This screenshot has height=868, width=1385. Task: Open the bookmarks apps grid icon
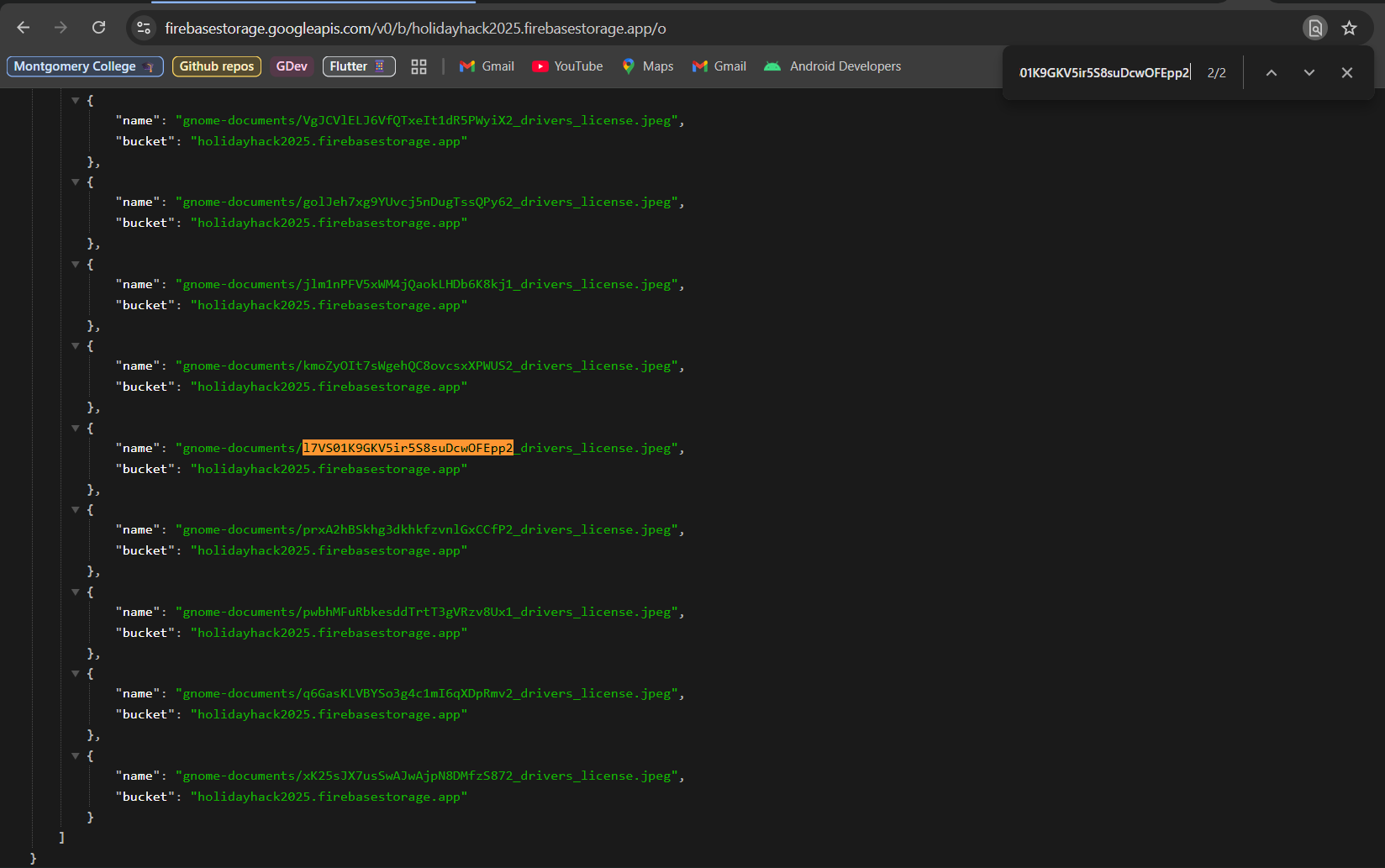click(x=419, y=66)
